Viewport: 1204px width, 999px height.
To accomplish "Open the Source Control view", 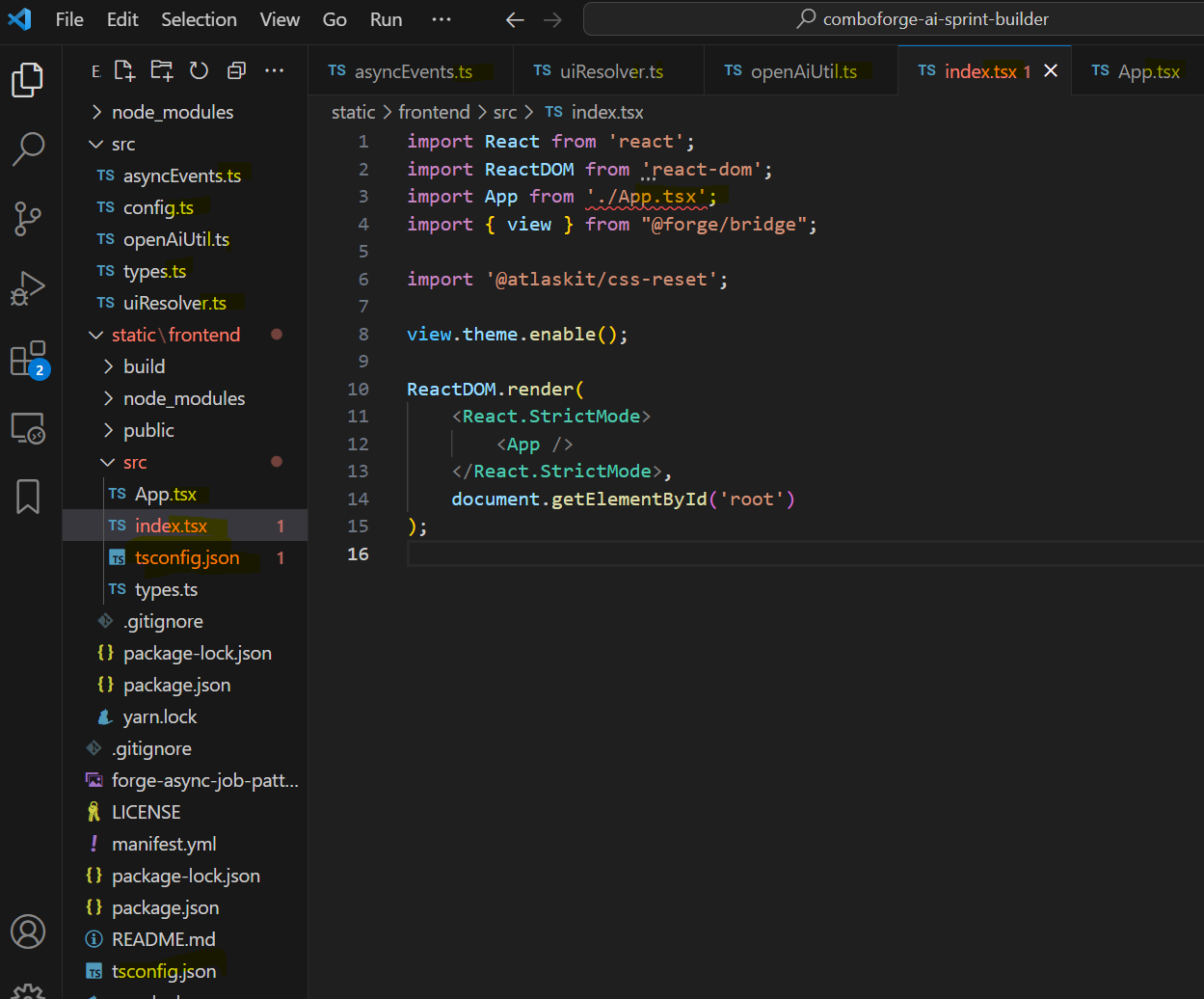I will 28,219.
